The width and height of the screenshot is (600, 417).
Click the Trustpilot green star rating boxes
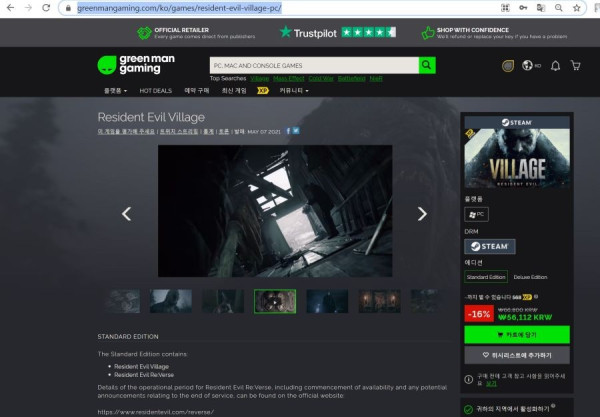(x=368, y=32)
